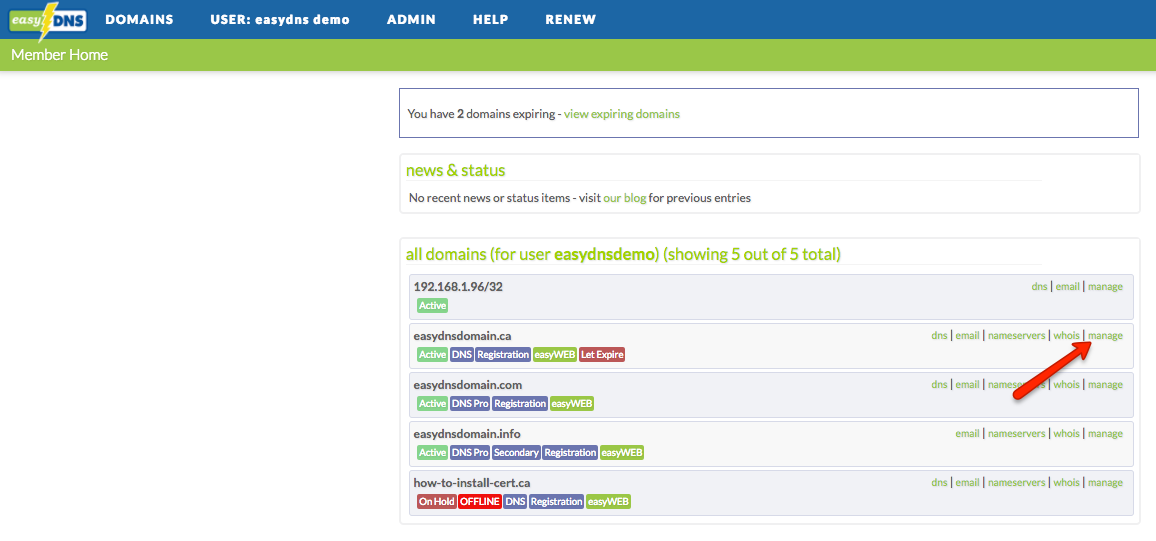Open dns for easydnsdomain.ca
The width and height of the screenshot is (1156, 541).
point(939,335)
